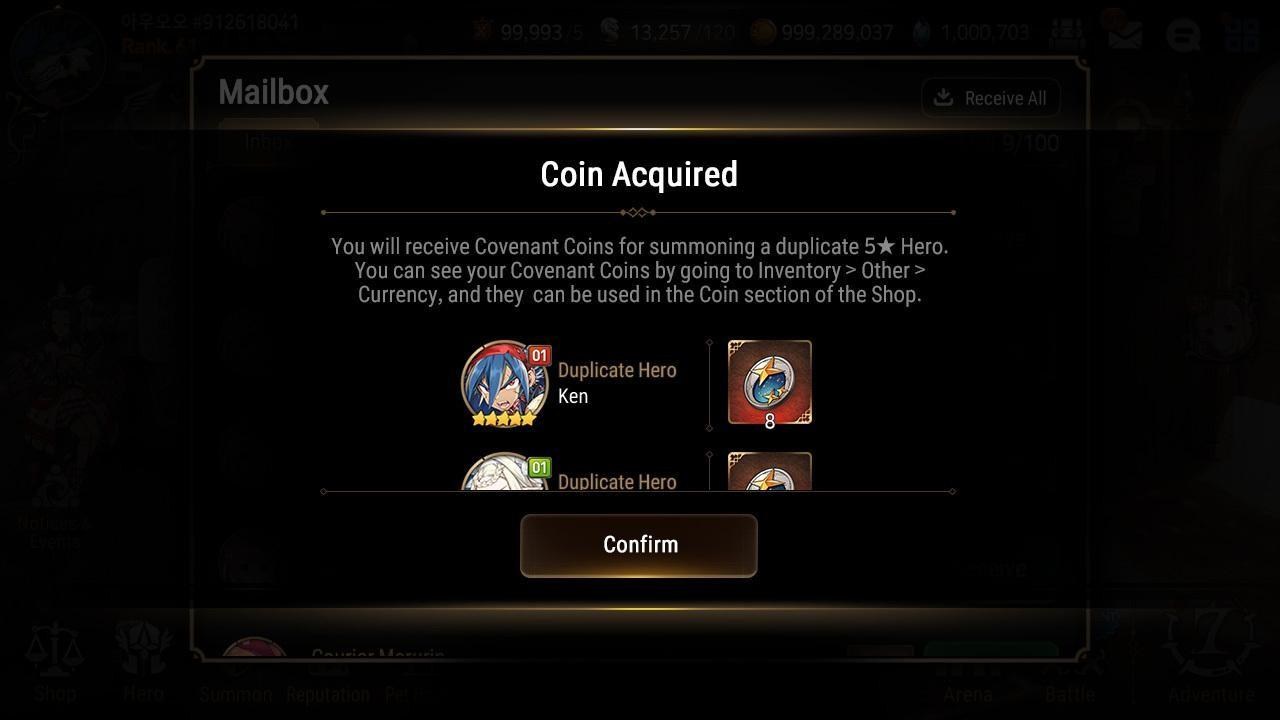Screen dimensions: 1280x720
Task: Open the Arena mode
Action: coord(968,693)
